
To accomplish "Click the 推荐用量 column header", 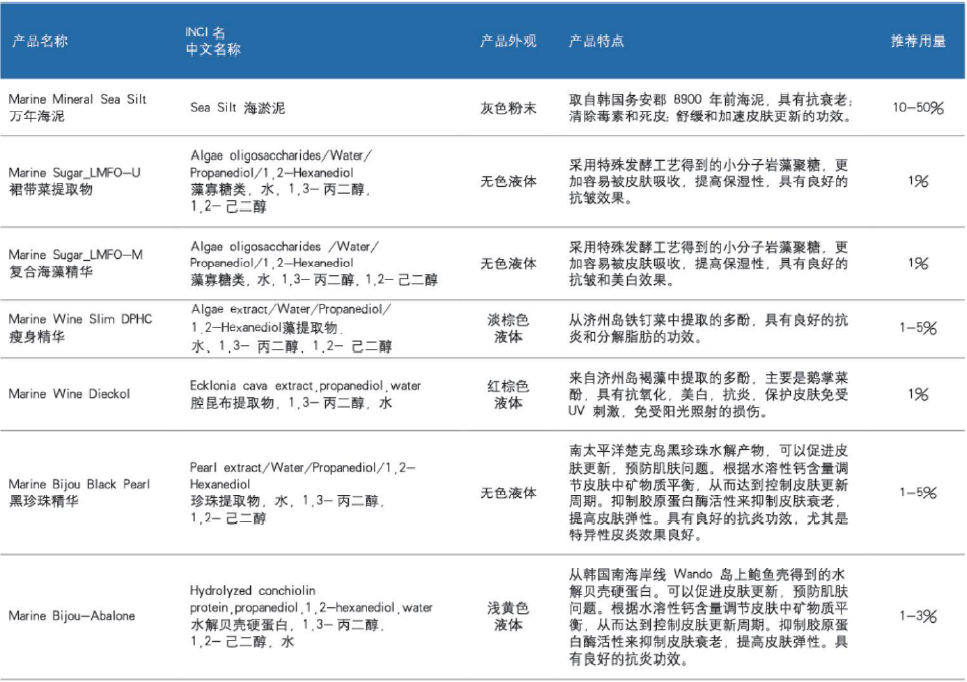I will point(918,42).
